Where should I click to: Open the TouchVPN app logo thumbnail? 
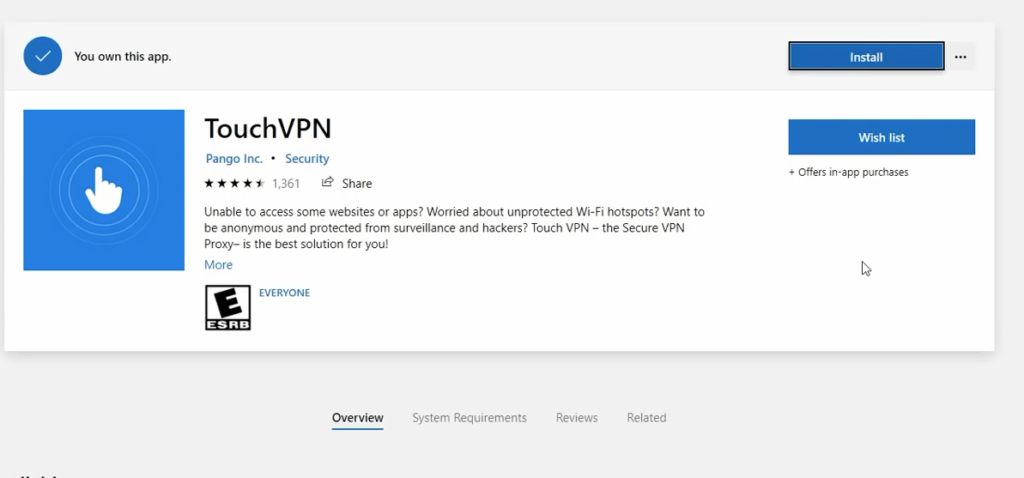point(104,190)
